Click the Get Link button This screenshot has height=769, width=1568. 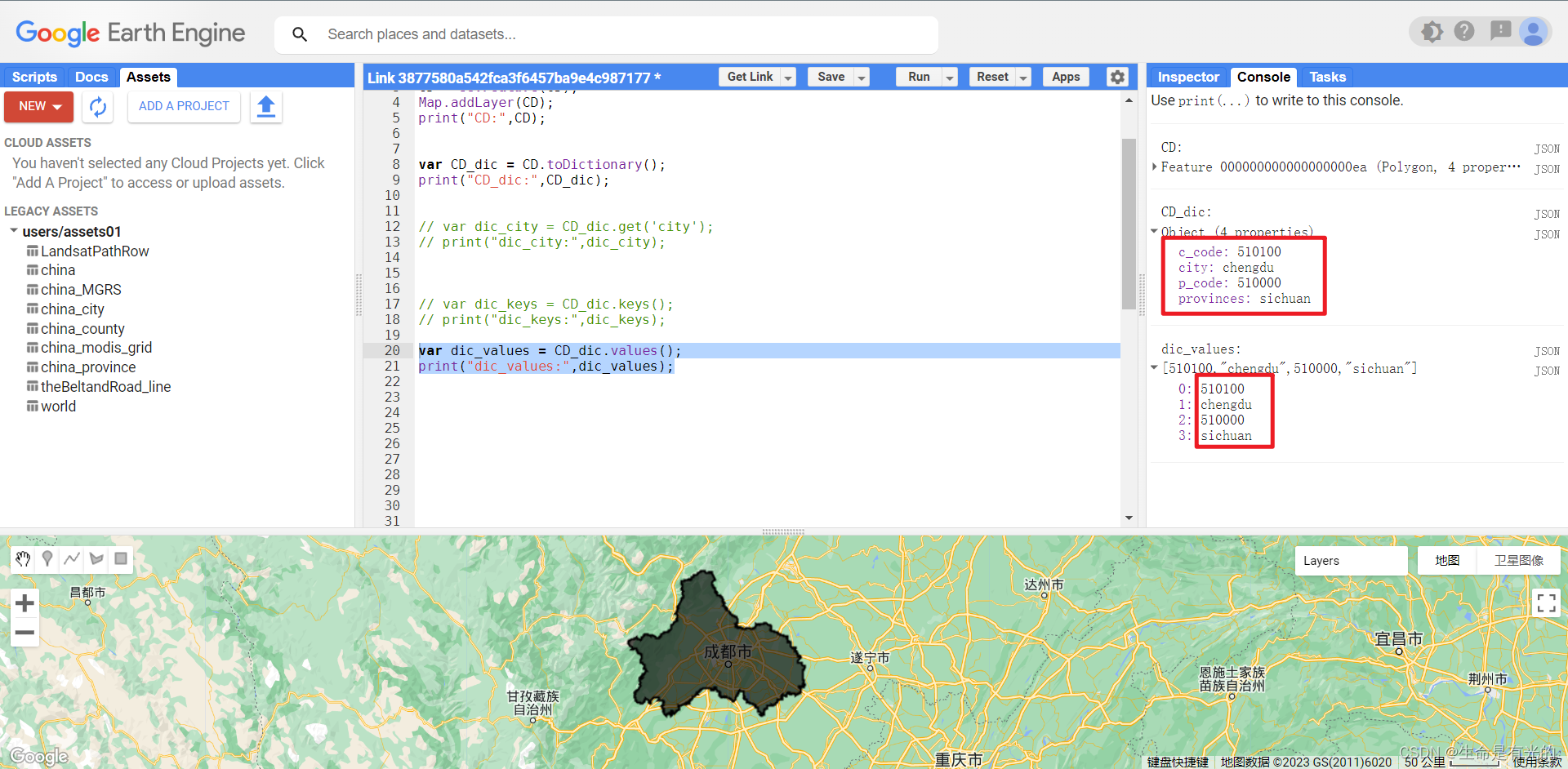tap(750, 77)
